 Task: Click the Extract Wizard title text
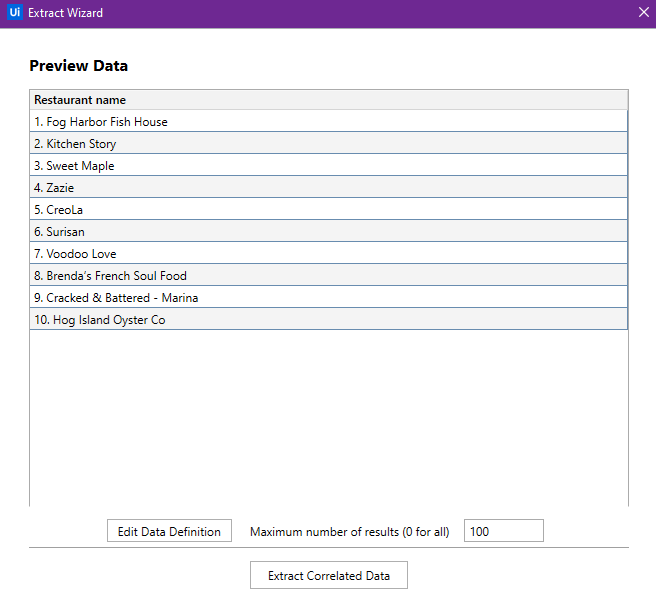click(x=65, y=13)
